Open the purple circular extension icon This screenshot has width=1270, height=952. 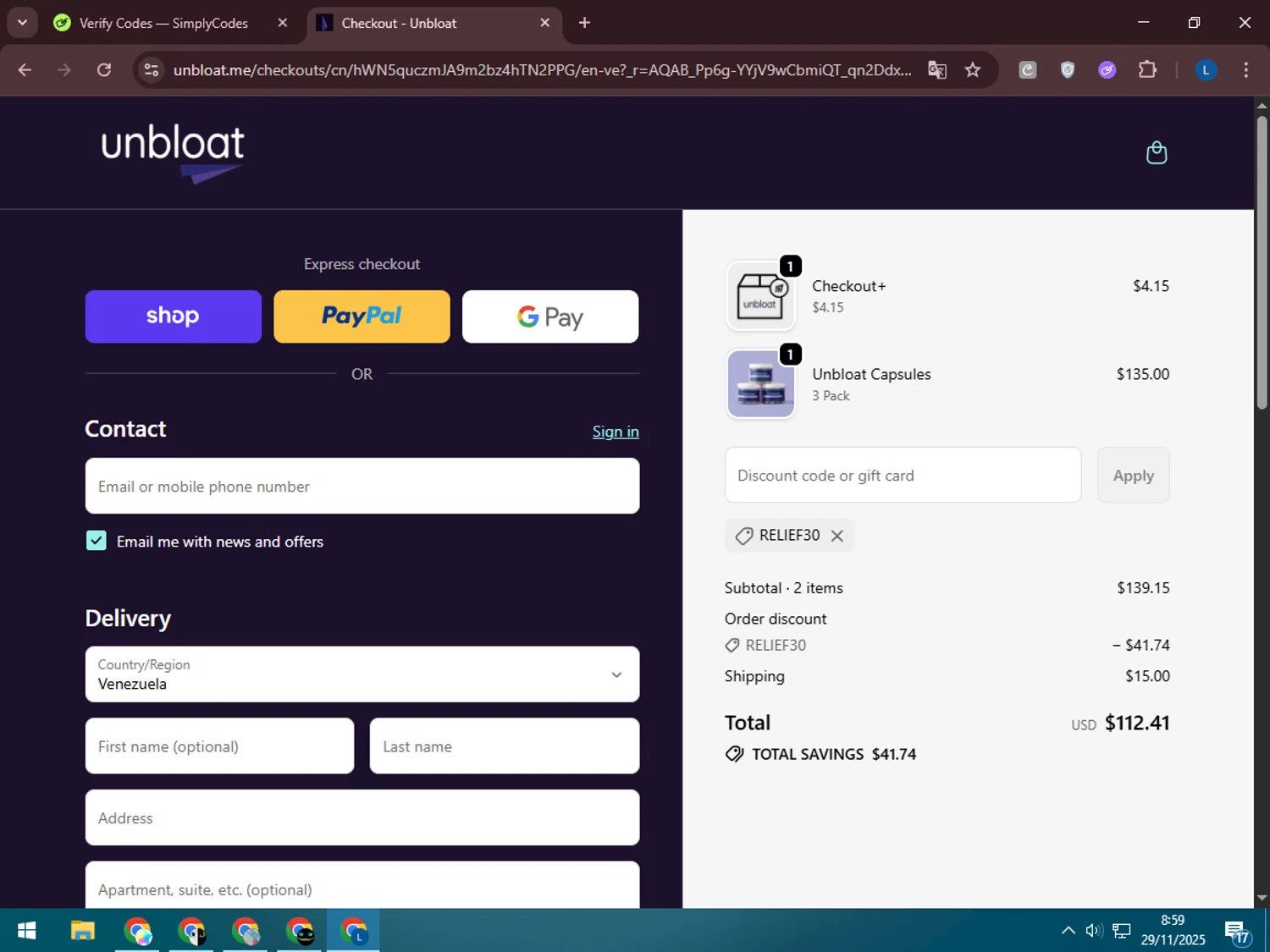coord(1107,69)
